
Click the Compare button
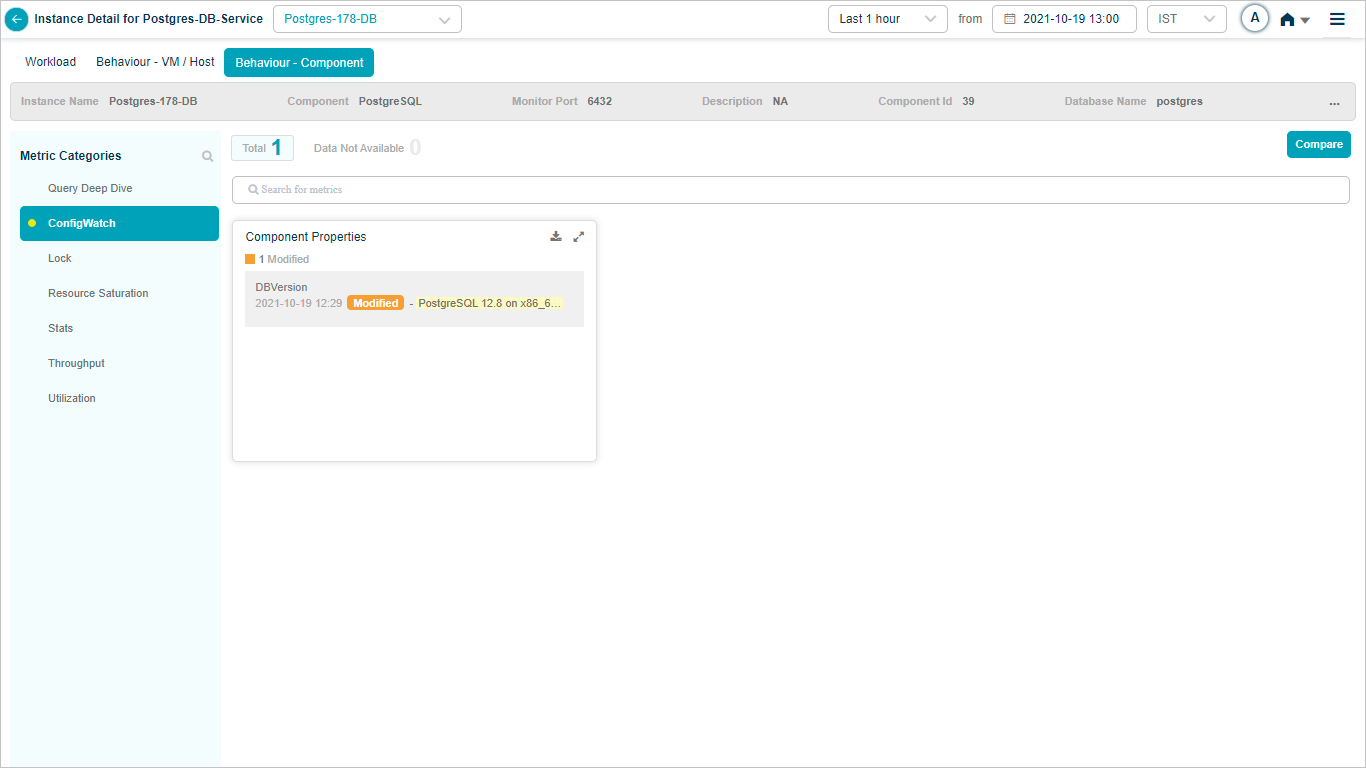click(1318, 145)
